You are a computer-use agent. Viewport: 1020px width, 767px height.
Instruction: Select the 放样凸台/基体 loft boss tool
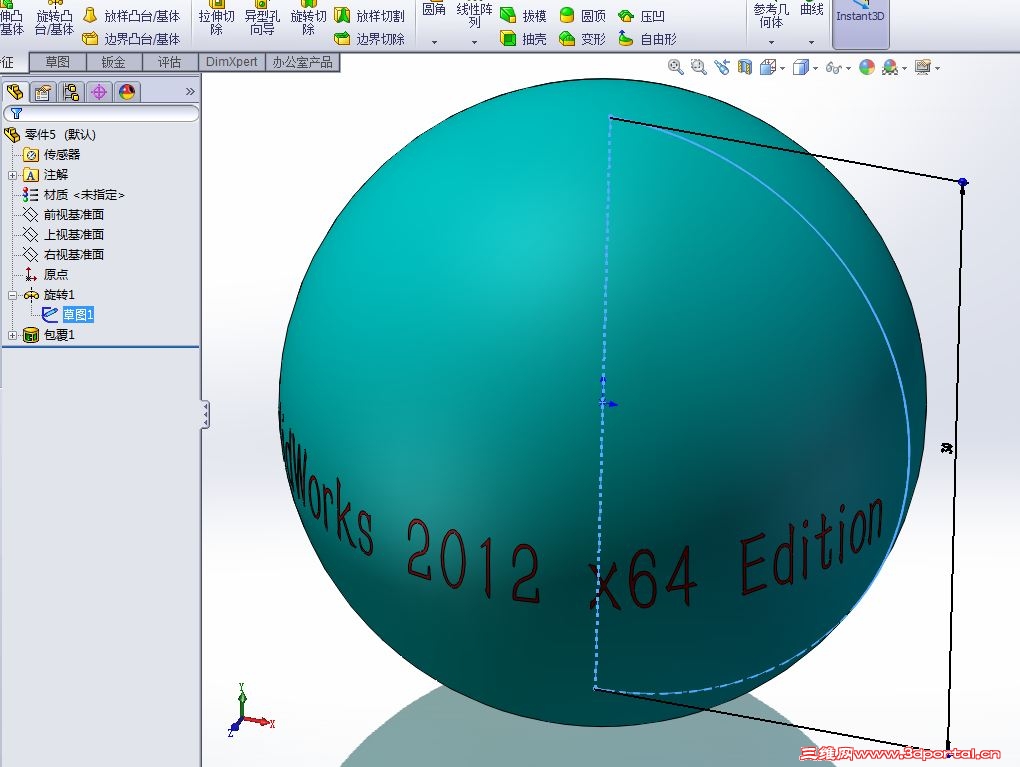coord(132,16)
